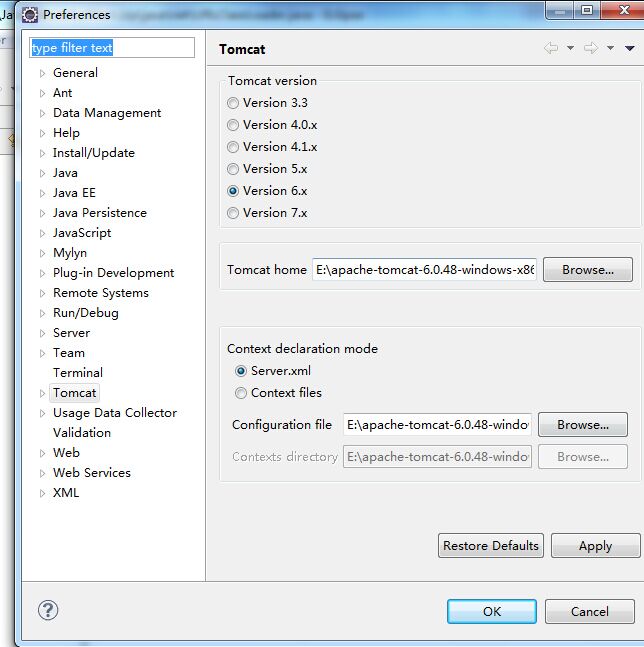The width and height of the screenshot is (644, 647).
Task: Expand the Tomcat tree node
Action: click(x=42, y=393)
